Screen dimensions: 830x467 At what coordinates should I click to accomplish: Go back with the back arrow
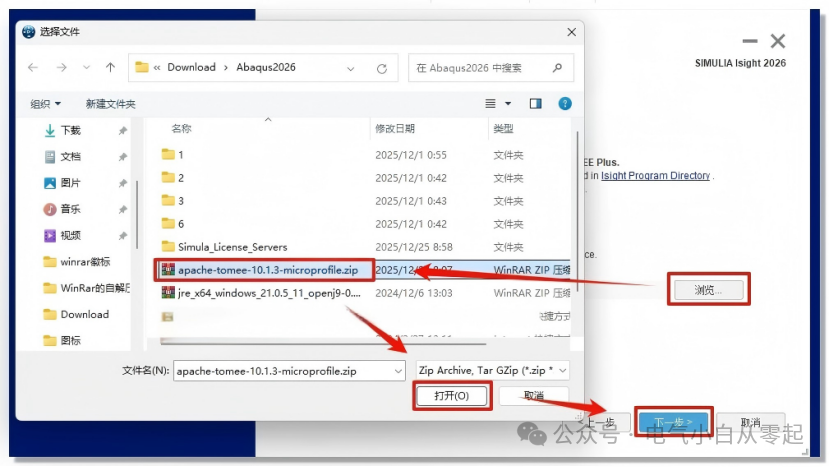[33, 67]
